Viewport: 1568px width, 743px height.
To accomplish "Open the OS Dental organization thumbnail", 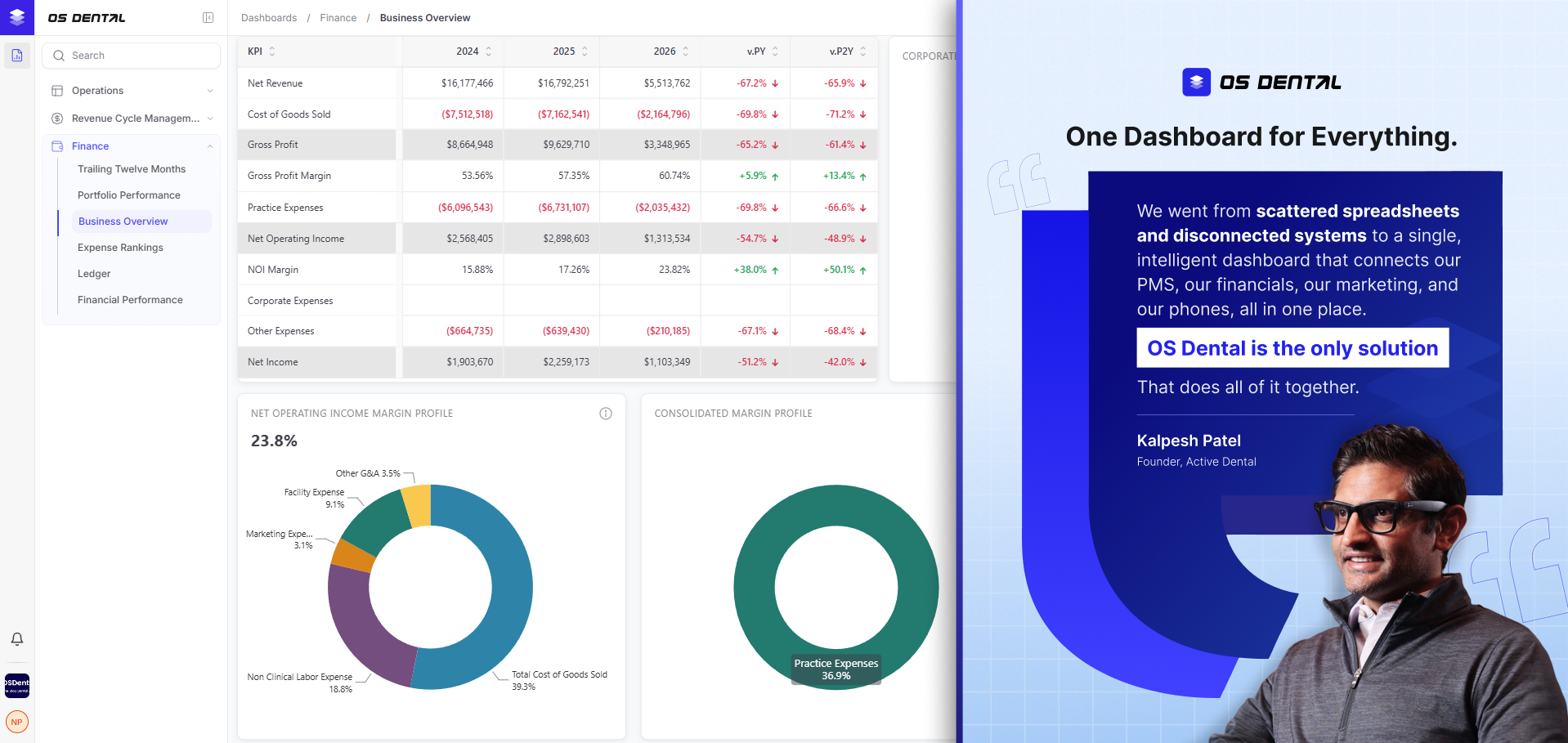I will [x=17, y=685].
